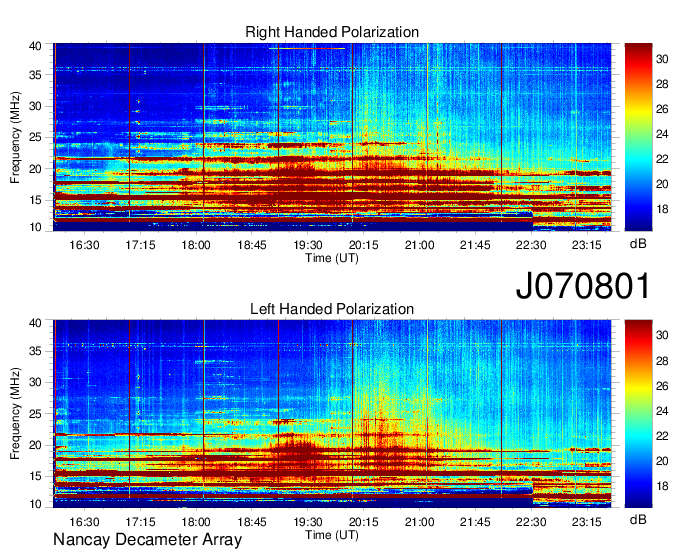Screen dimensions: 680x552
Task: Click the 17:15 tick of Left Handed plot
Action: point(140,522)
